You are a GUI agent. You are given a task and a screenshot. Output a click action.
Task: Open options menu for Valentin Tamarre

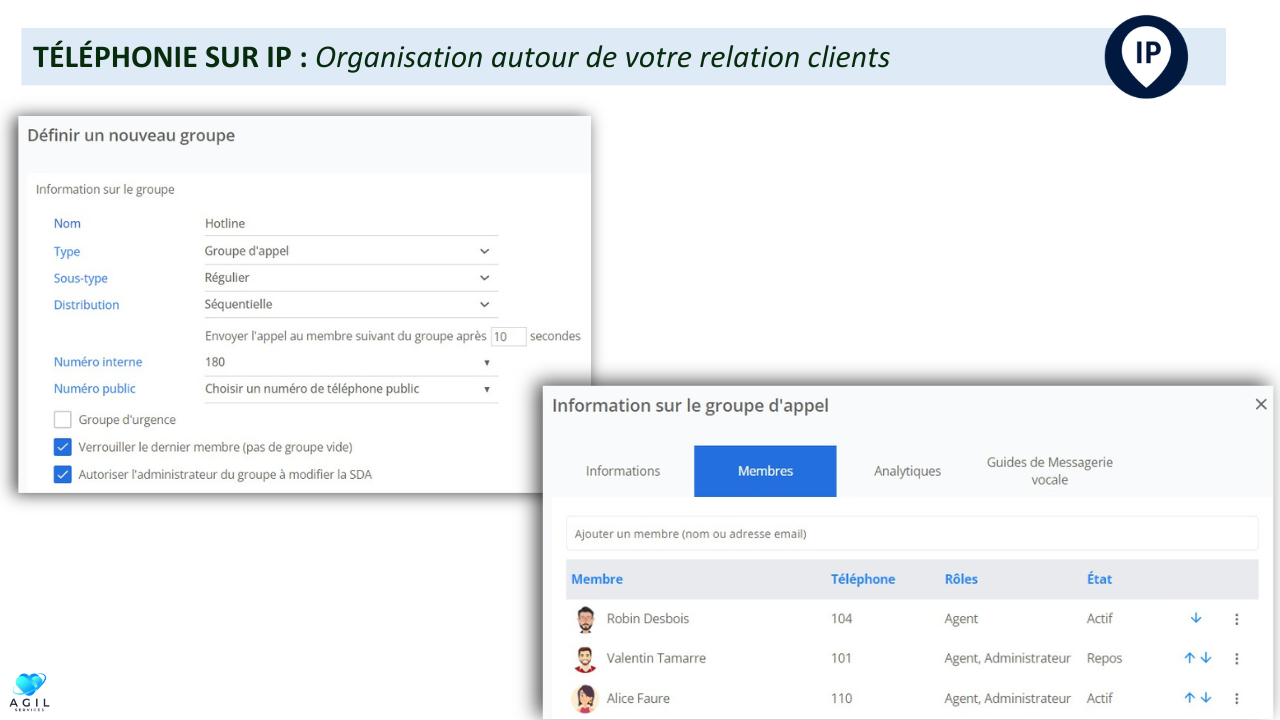click(x=1236, y=659)
